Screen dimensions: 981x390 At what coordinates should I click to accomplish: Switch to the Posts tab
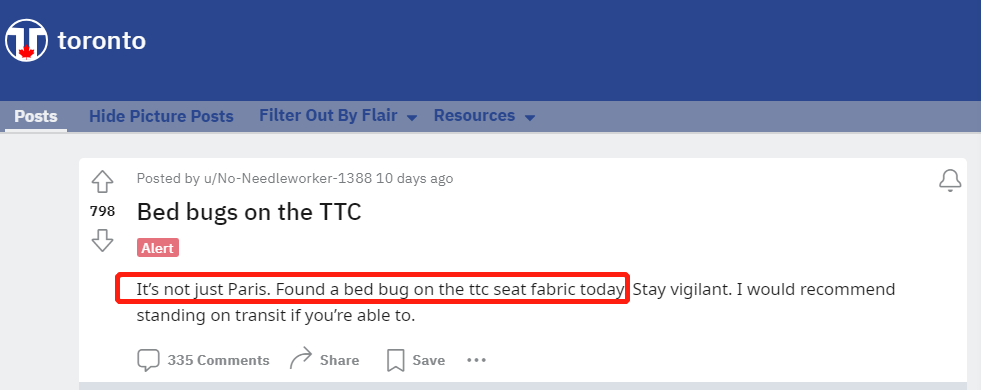(36, 116)
